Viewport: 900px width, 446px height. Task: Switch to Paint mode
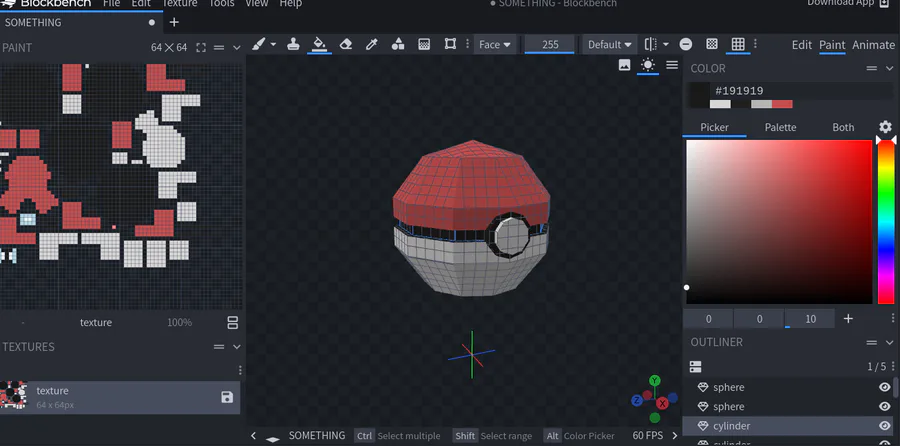coord(832,45)
